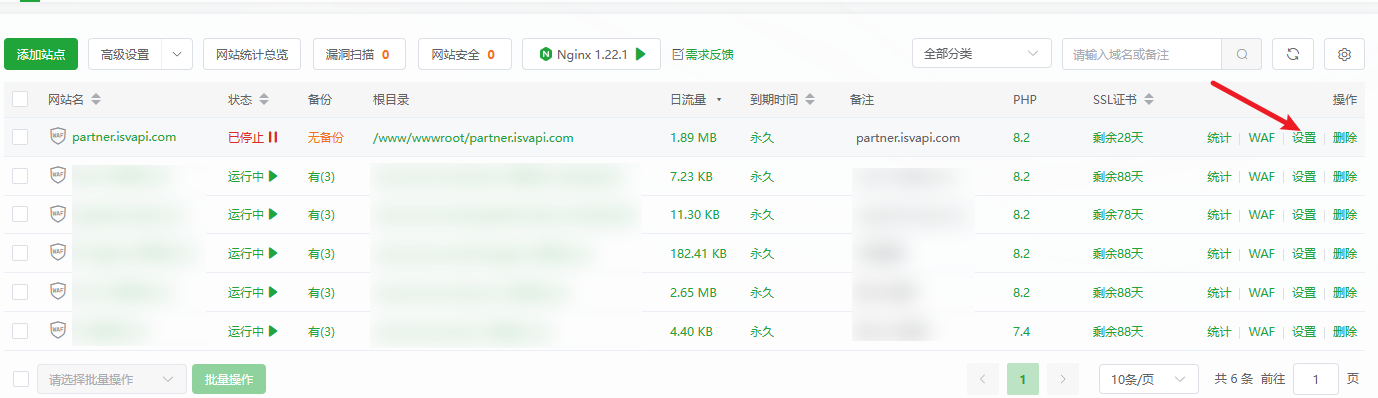Image resolution: width=1378 pixels, height=398 pixels.
Task: Click the 高级设置 button
Action: 125,54
